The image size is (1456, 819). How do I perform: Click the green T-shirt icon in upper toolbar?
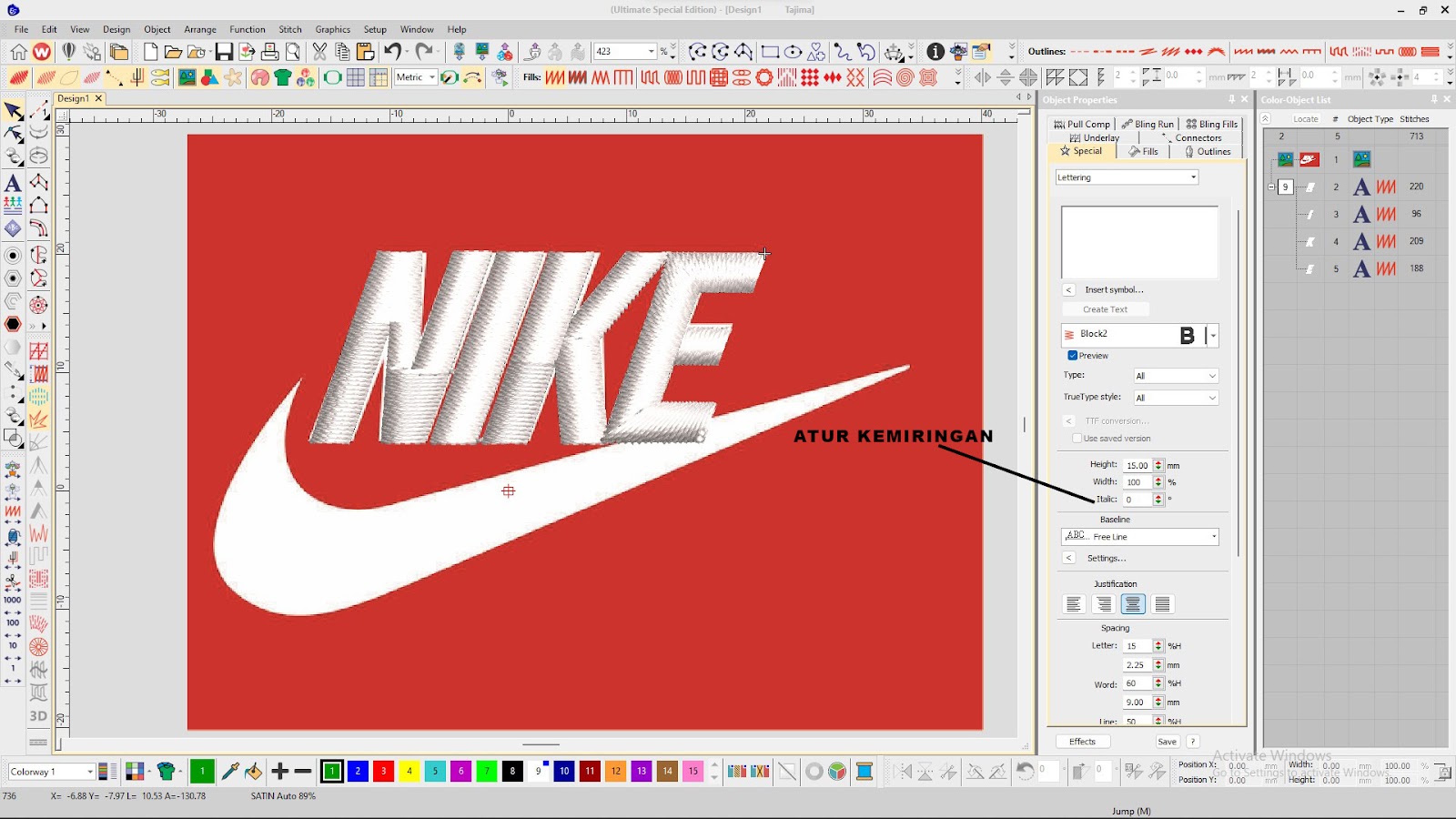282,77
